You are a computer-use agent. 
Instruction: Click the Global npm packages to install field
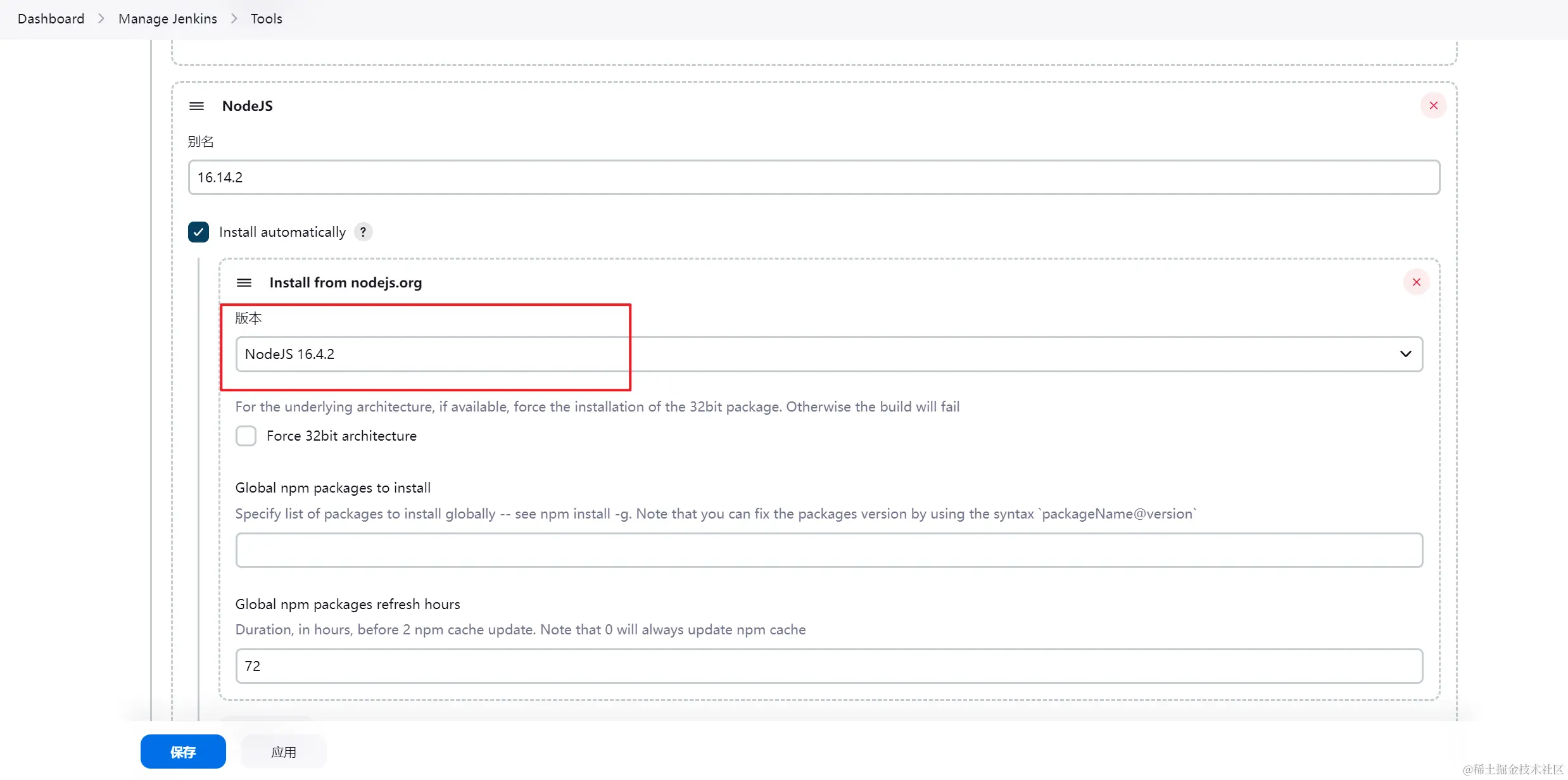tap(829, 550)
